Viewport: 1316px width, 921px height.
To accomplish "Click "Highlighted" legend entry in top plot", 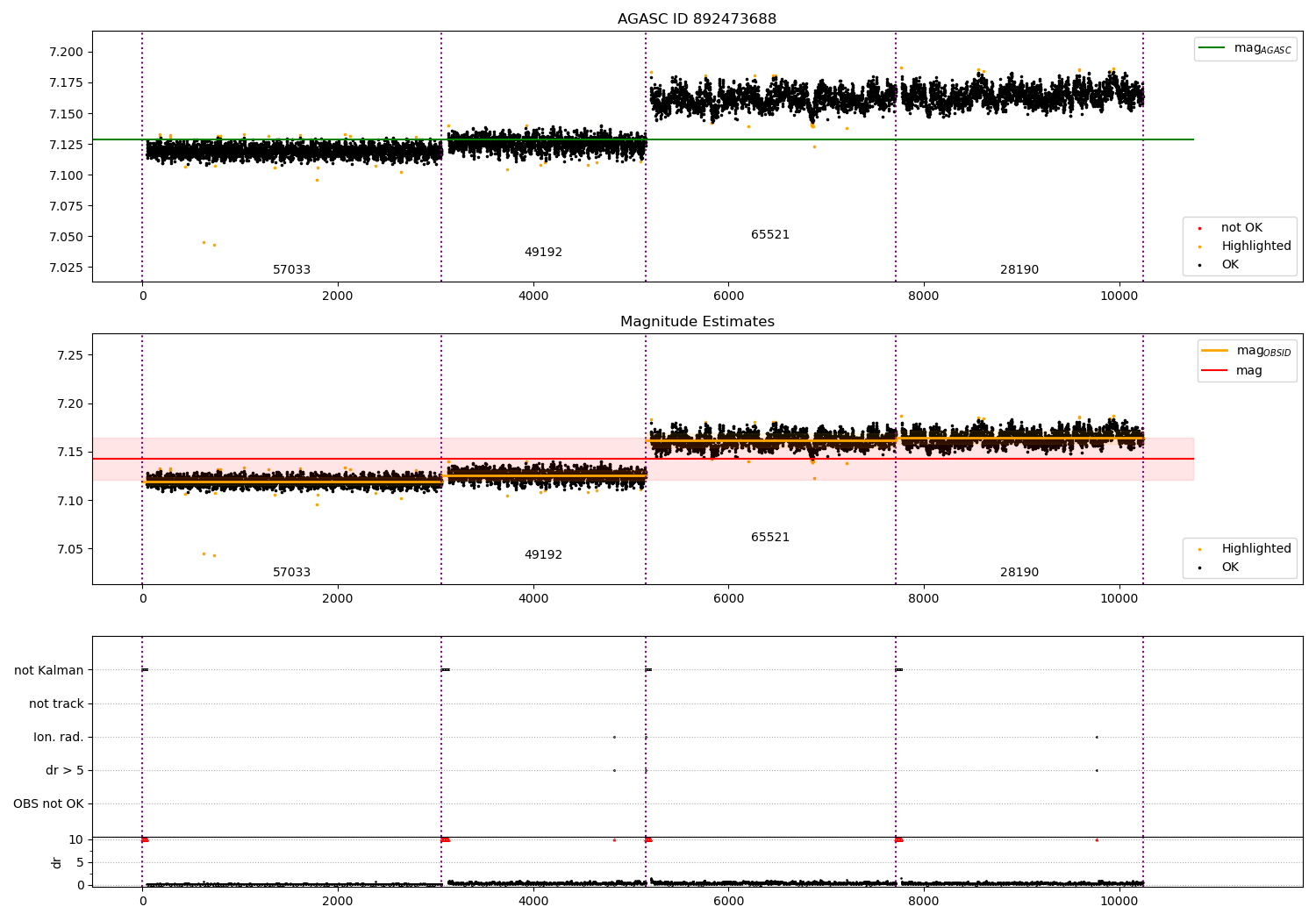I will coord(1244,246).
